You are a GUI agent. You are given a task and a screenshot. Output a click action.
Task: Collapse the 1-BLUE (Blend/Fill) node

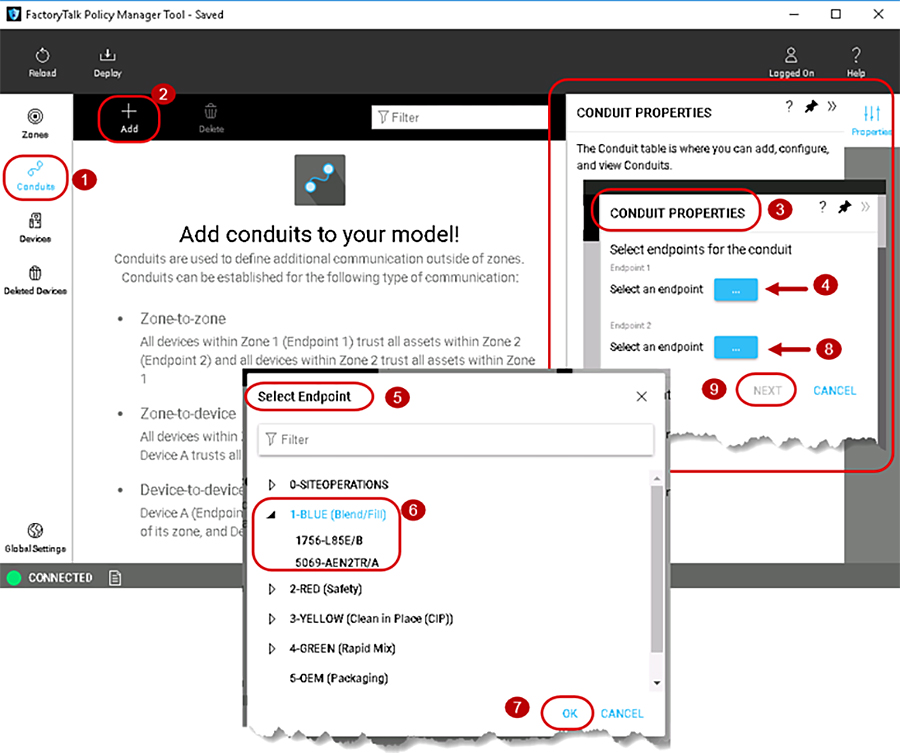(x=272, y=515)
